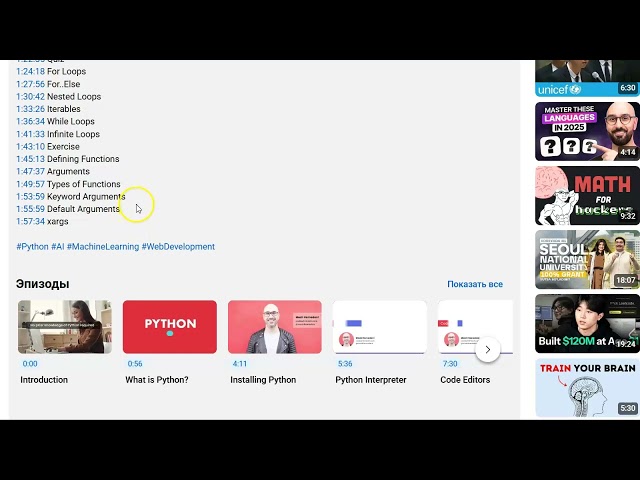
Task: Open the 1:30:42 Nested Loops timestamp
Action: [x=31, y=97]
